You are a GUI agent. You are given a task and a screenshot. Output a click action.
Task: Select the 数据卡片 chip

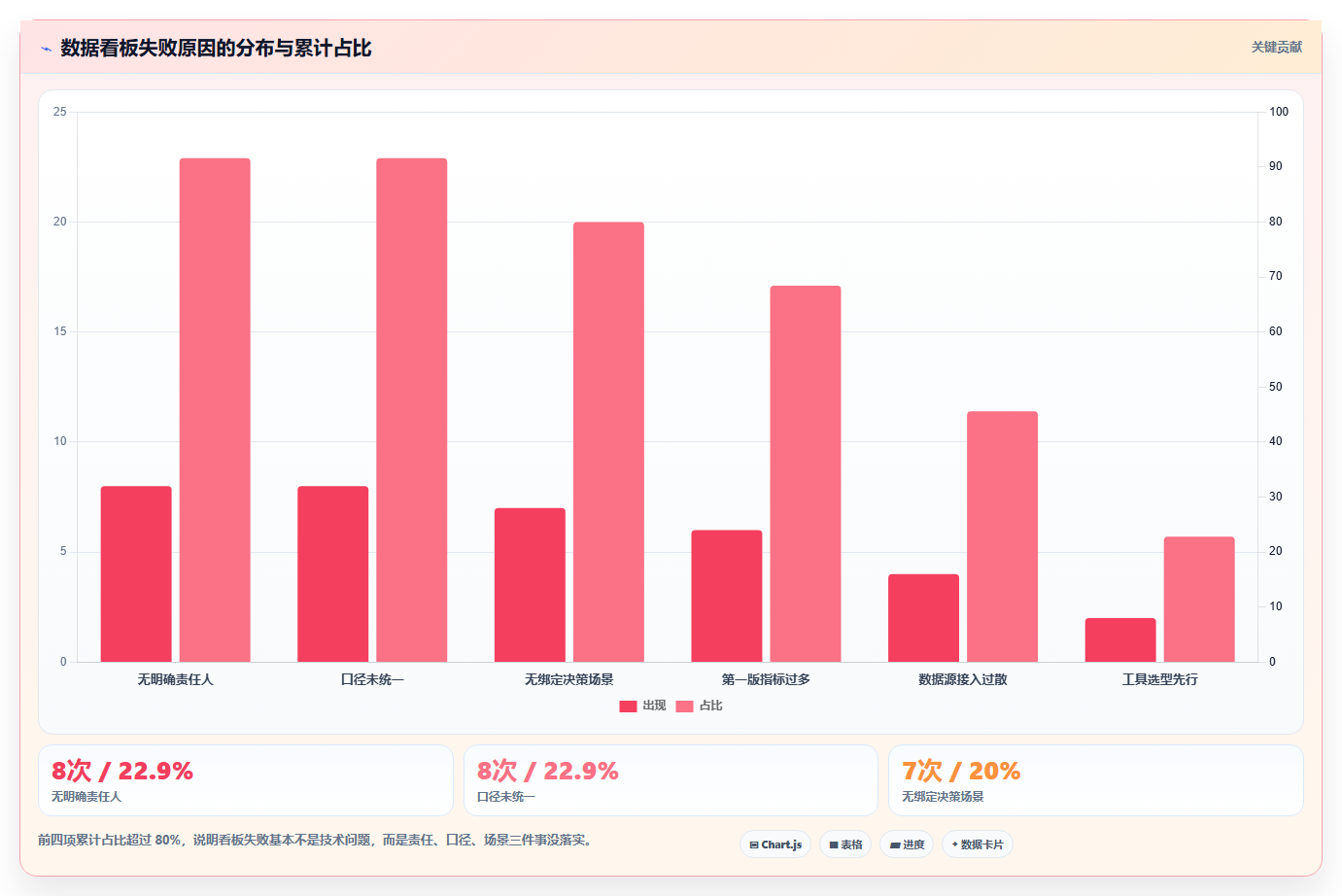pos(978,844)
